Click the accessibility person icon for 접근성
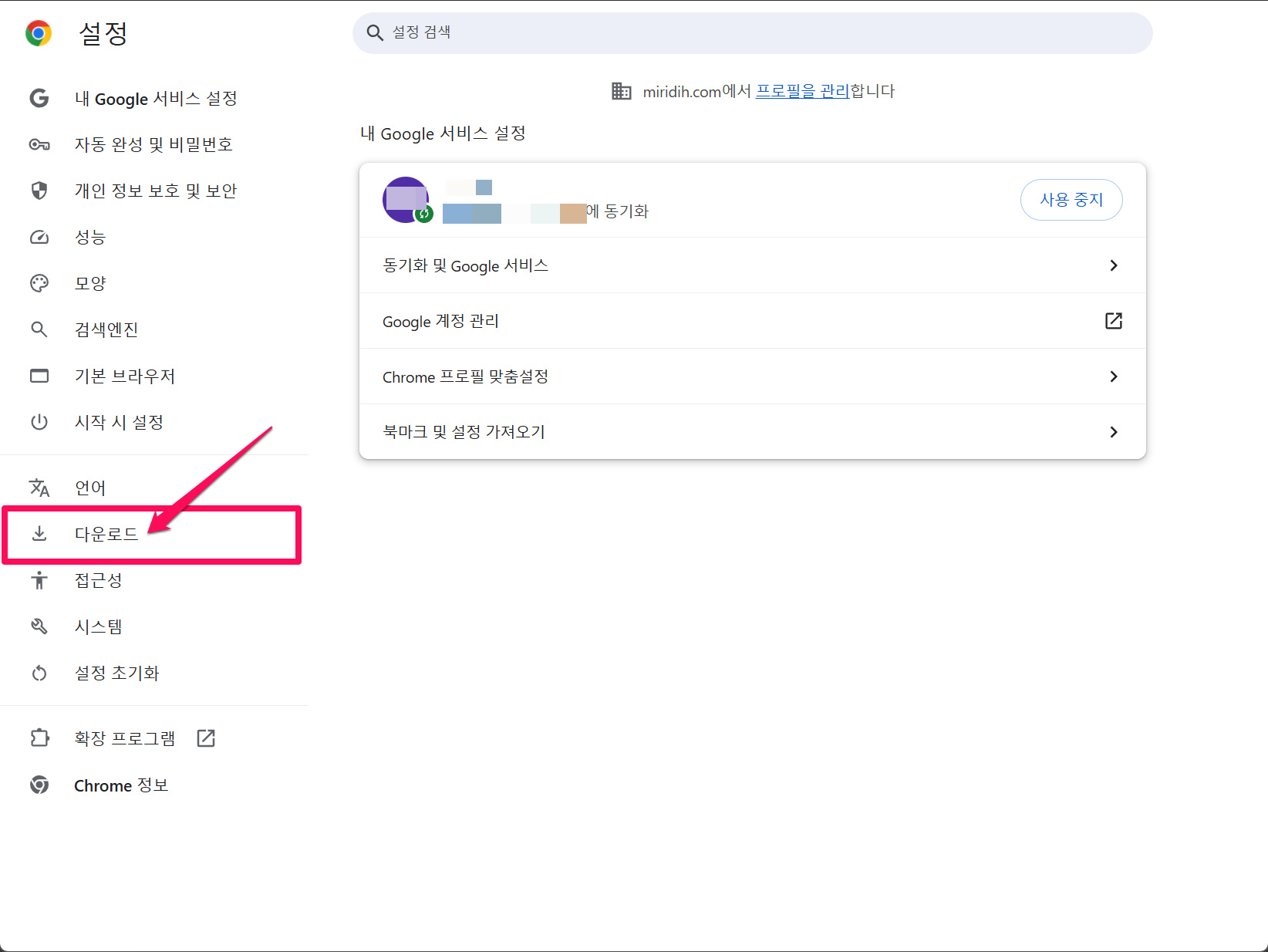 tap(39, 580)
